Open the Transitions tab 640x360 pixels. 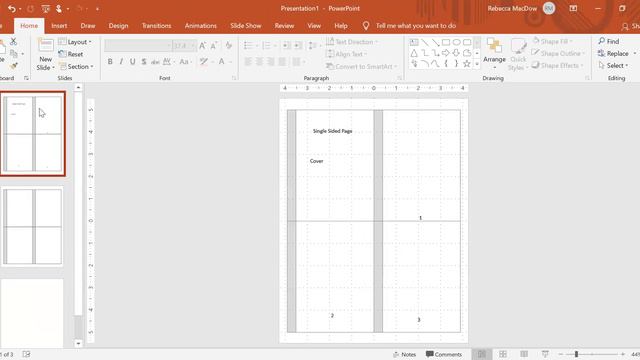(156, 26)
